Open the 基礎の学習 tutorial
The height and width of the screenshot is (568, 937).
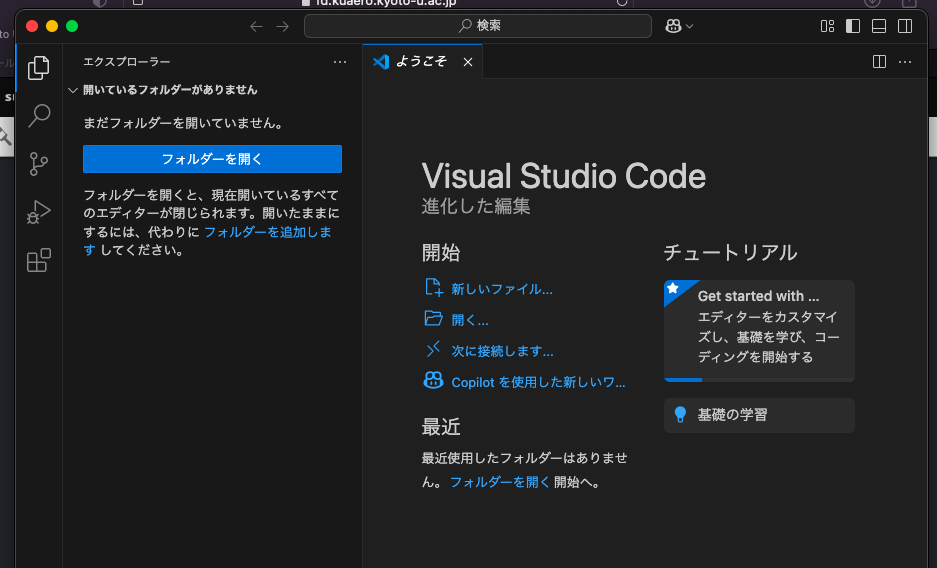[759, 415]
